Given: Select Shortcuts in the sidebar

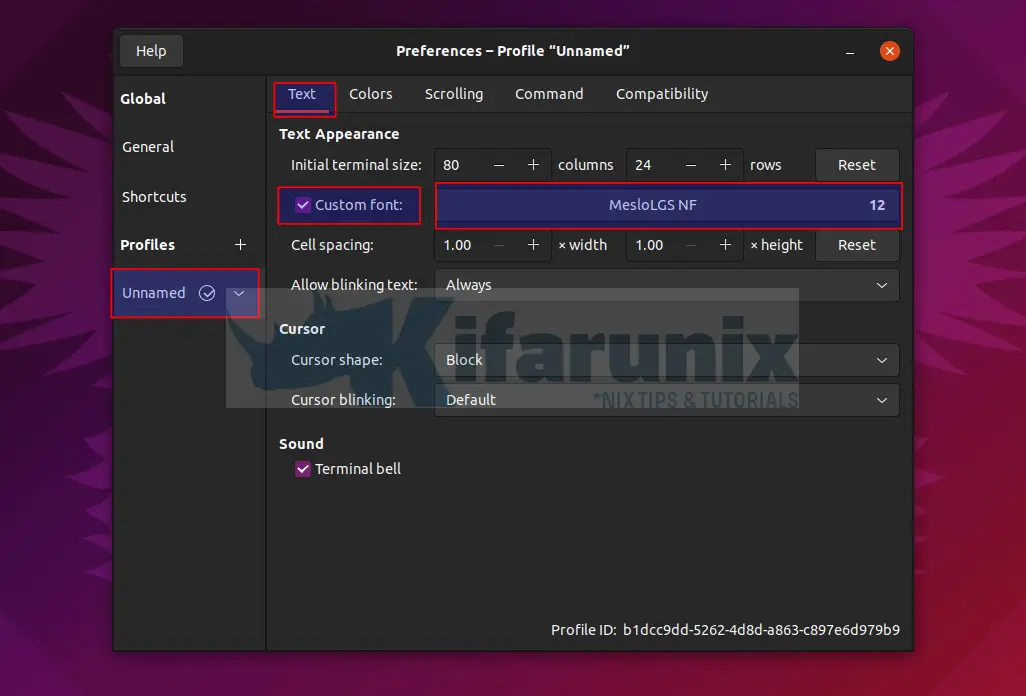Looking at the screenshot, I should (154, 197).
